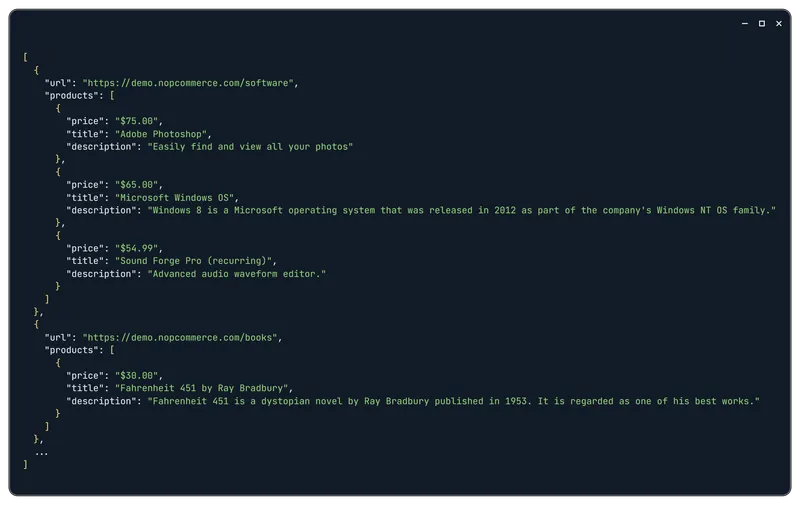Maximize the terminal window
The image size is (800, 505).
[x=762, y=23]
